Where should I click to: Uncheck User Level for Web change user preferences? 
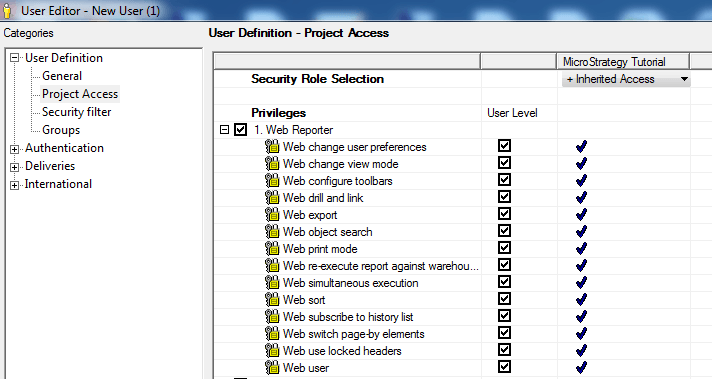pyautogui.click(x=504, y=146)
